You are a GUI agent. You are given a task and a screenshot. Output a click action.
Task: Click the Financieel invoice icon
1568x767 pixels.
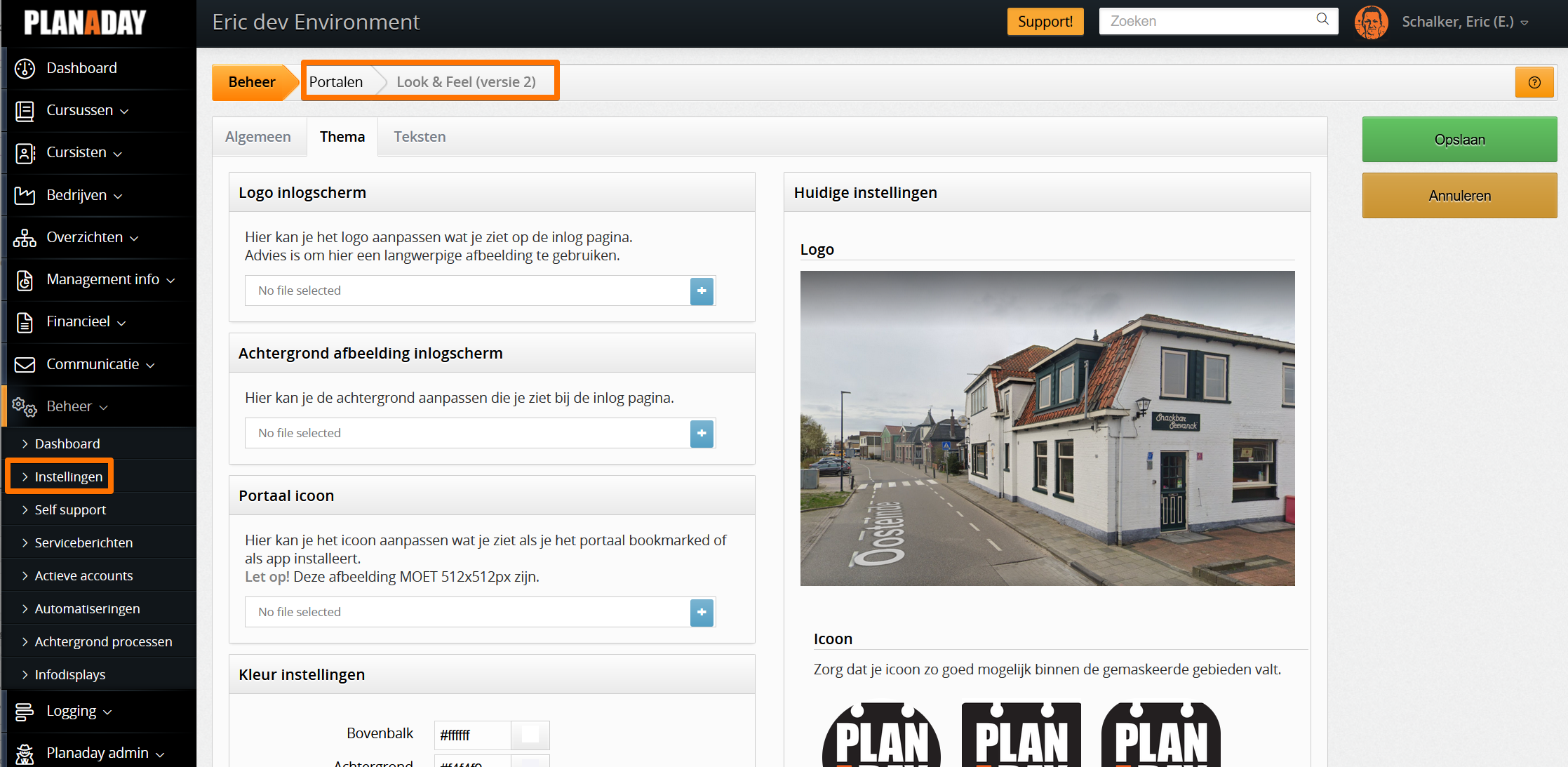25,322
